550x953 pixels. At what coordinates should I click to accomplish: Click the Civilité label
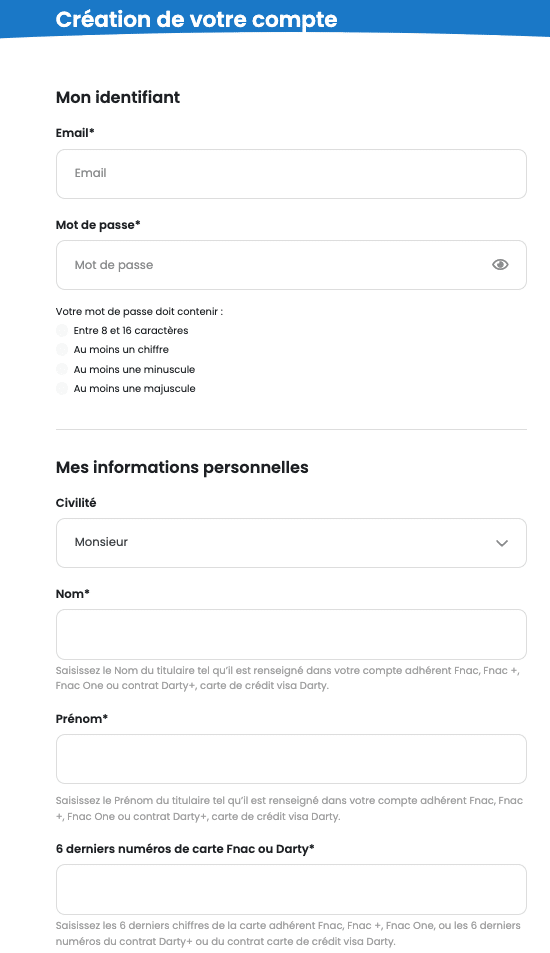[76, 503]
